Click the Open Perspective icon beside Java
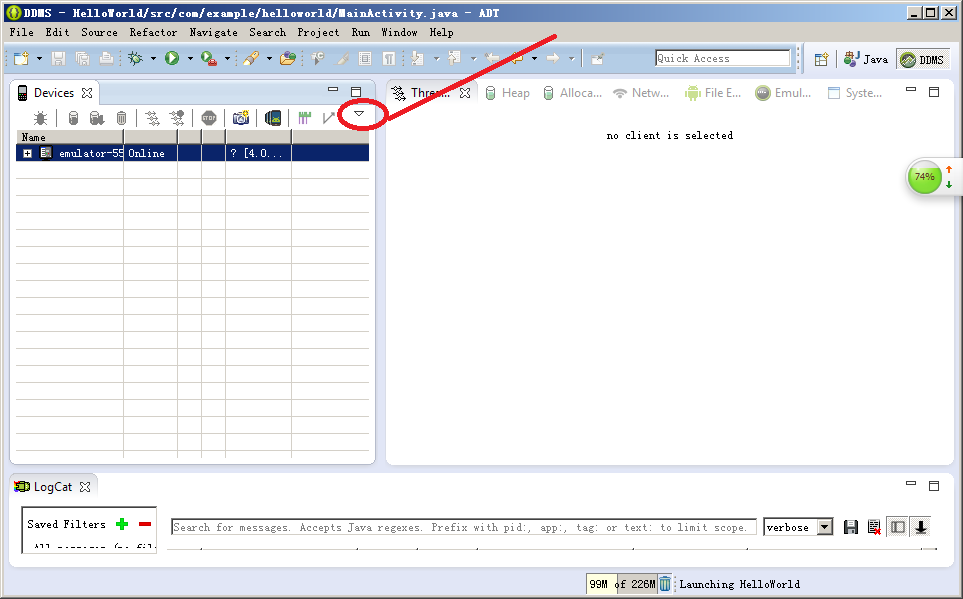 pos(821,60)
